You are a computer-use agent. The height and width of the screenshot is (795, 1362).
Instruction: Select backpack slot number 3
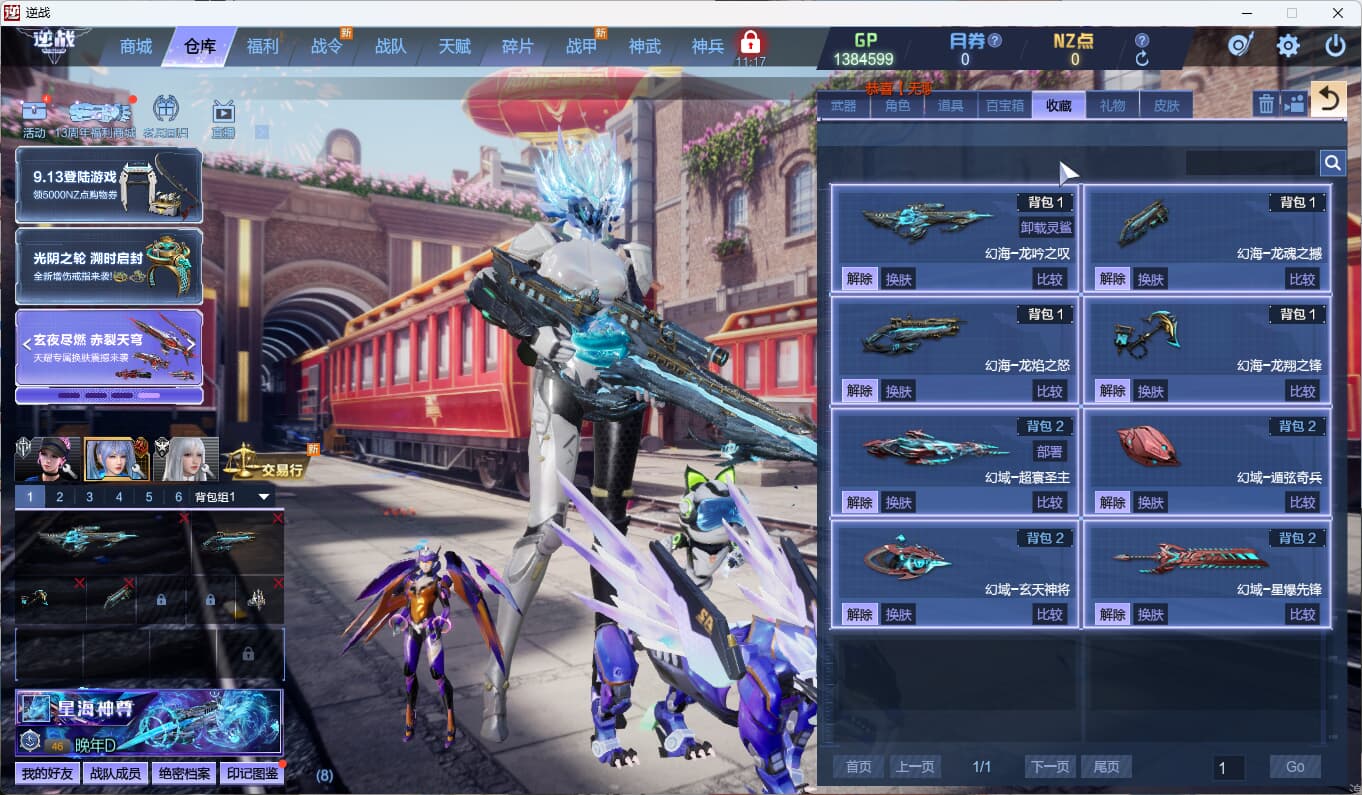[89, 497]
